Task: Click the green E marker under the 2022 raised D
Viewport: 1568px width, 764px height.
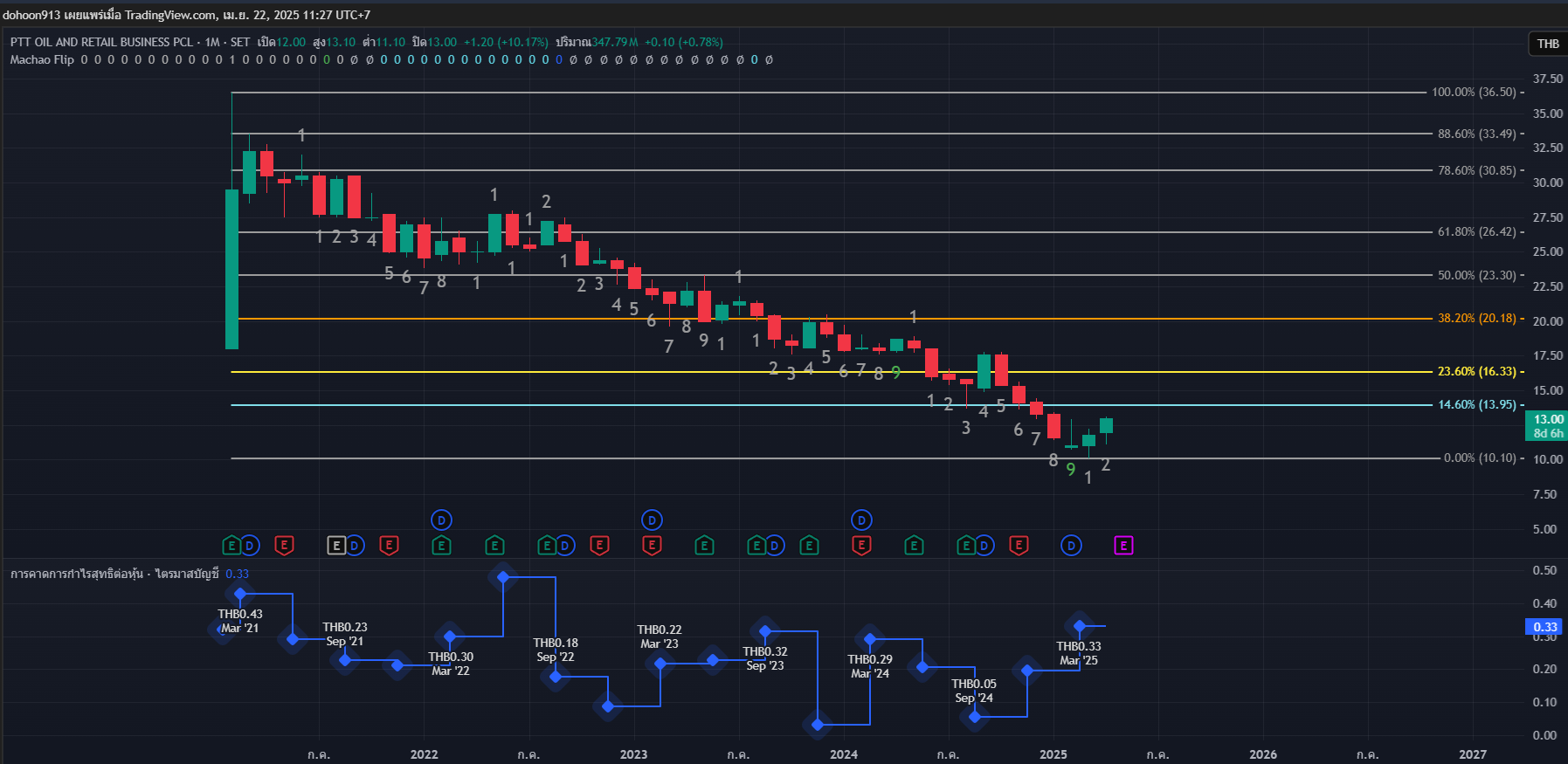Action: tap(442, 546)
